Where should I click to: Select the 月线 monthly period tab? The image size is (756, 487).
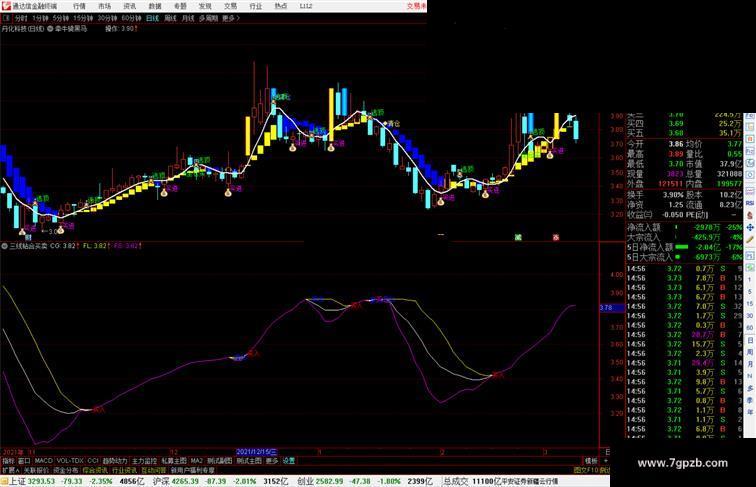(x=188, y=18)
